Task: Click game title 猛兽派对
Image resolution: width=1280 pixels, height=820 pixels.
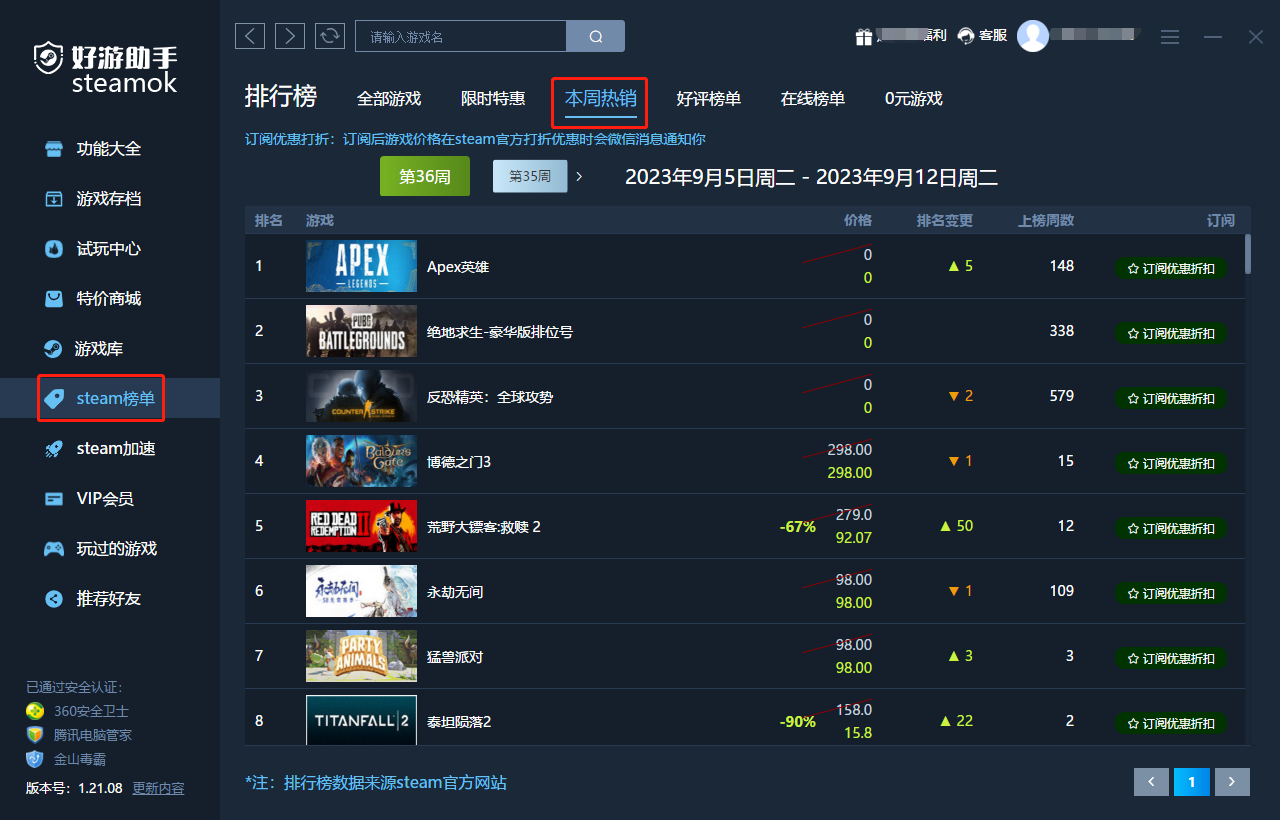Action: [x=455, y=657]
